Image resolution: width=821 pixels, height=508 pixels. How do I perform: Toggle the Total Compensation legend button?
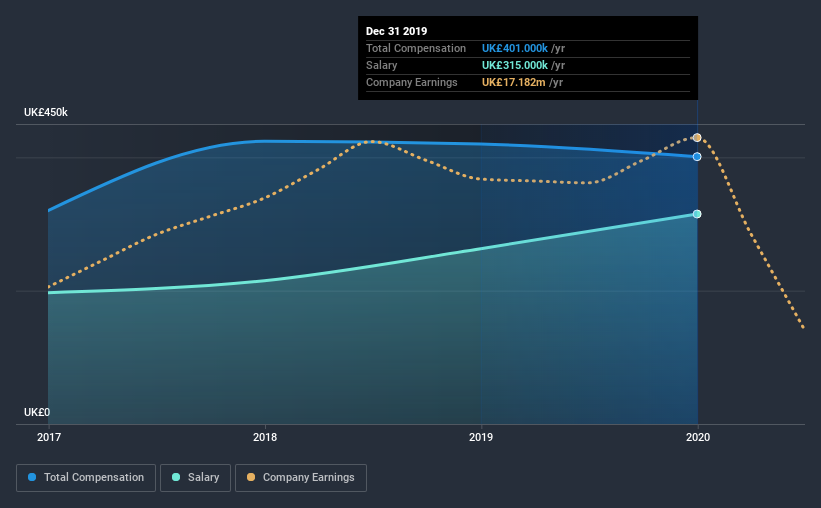86,478
